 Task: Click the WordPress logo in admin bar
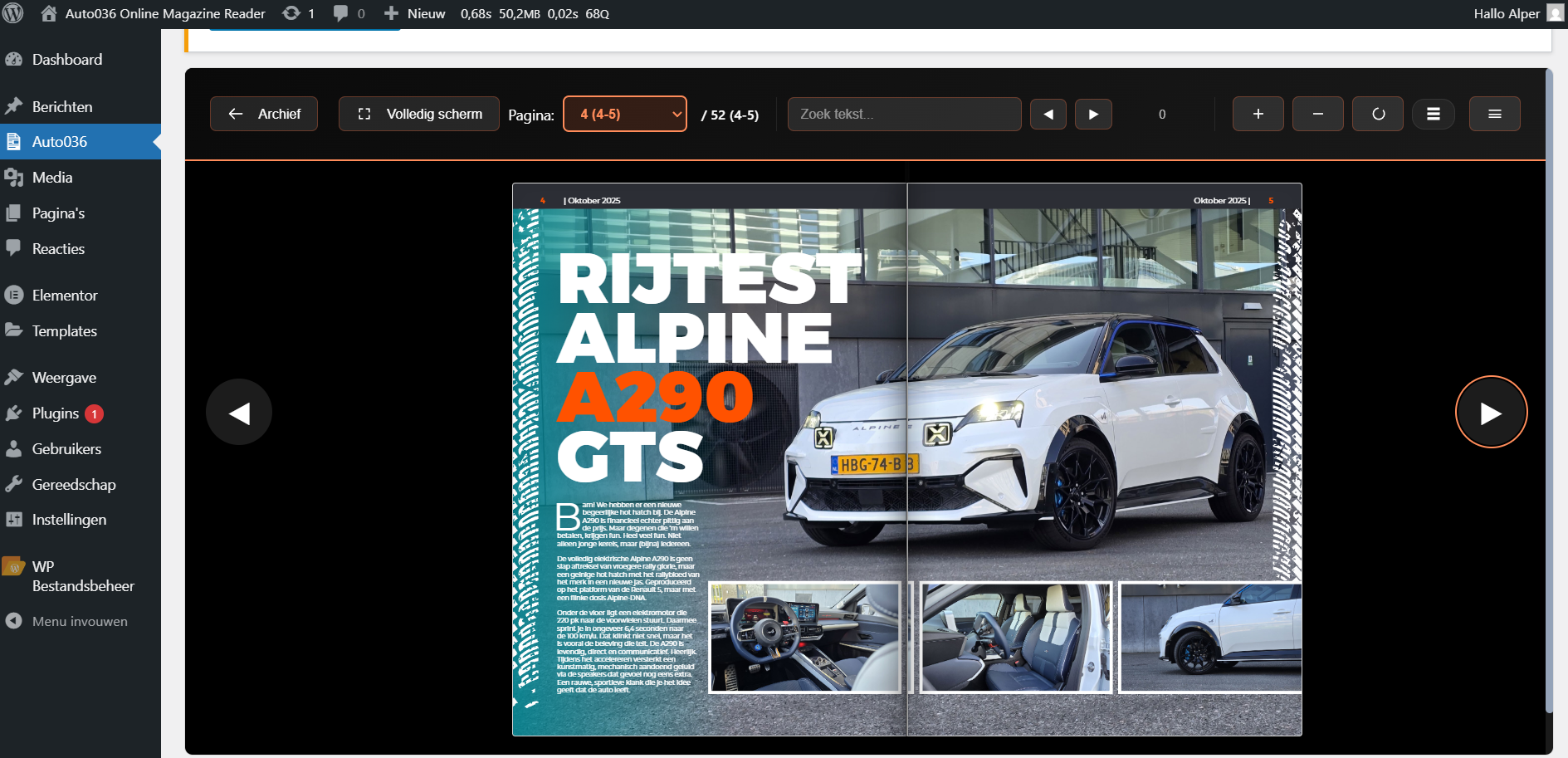13,13
